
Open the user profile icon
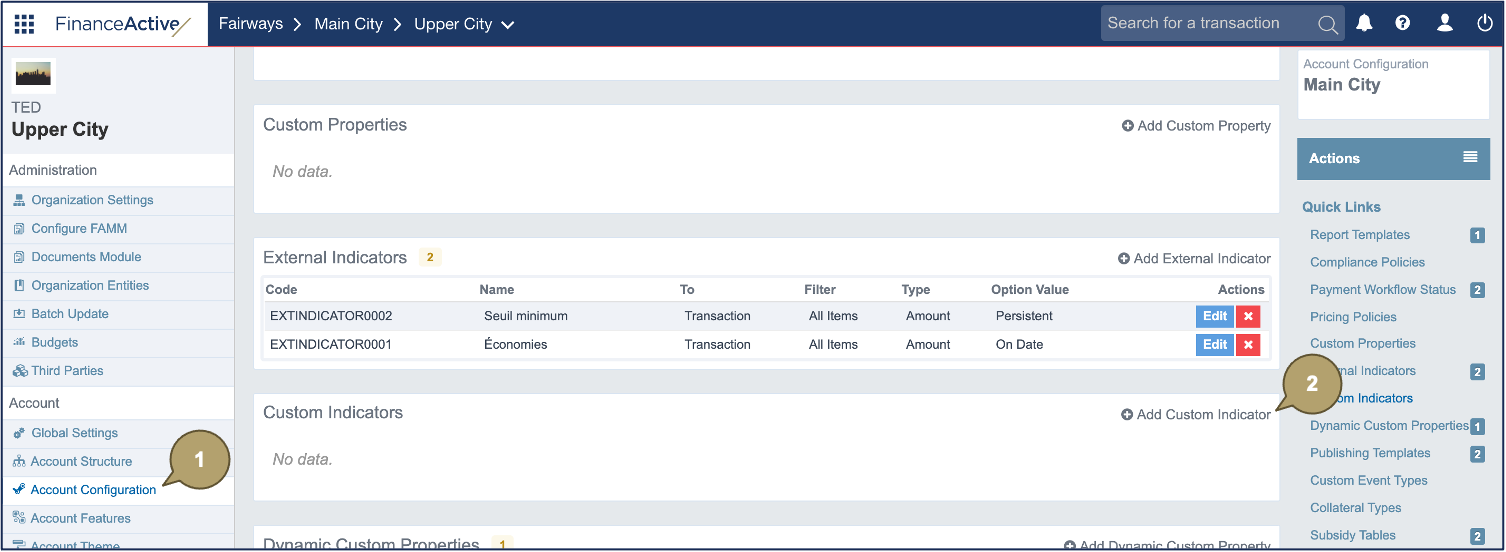(1444, 23)
